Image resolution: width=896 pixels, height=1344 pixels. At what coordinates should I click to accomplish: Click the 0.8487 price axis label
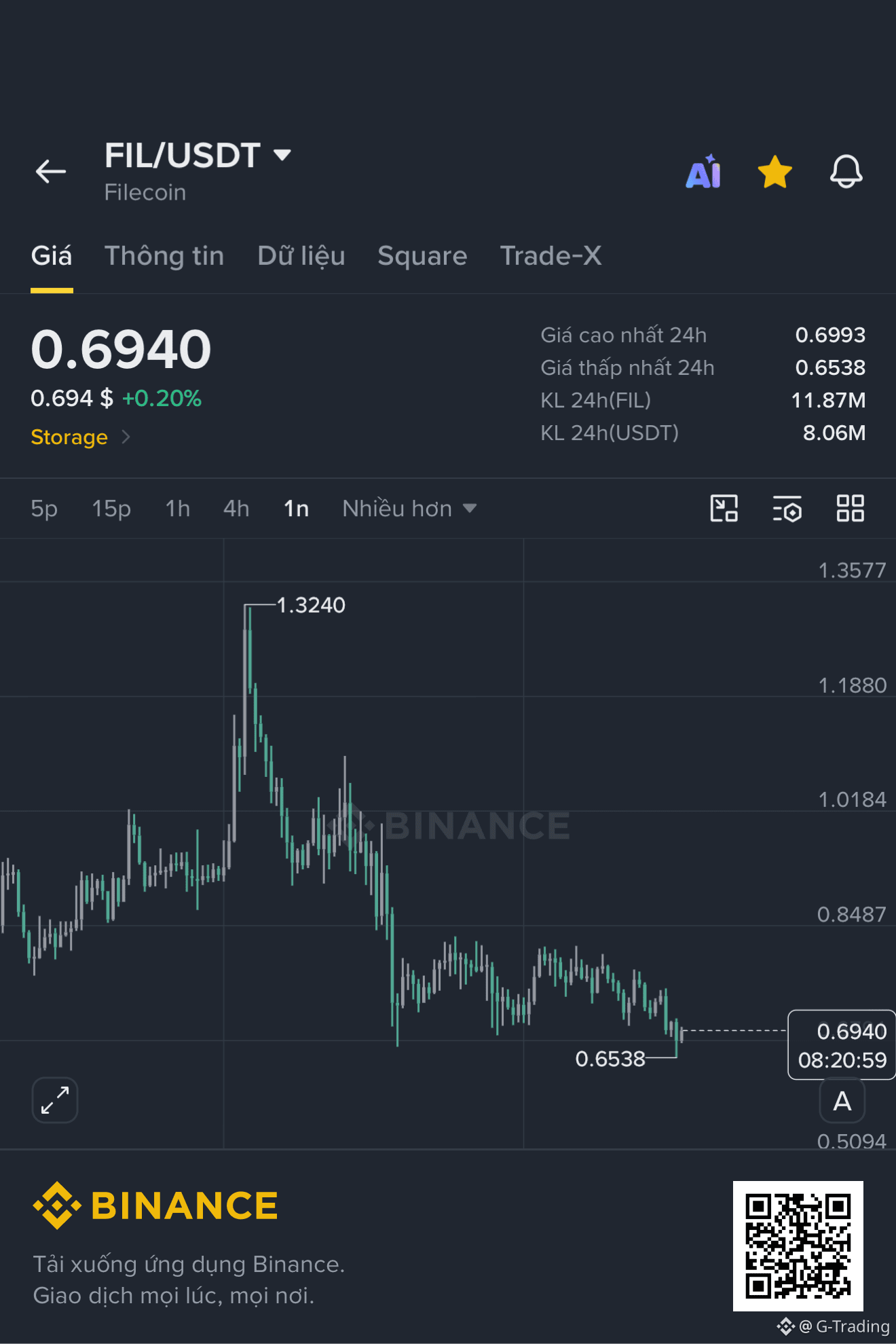[x=852, y=914]
